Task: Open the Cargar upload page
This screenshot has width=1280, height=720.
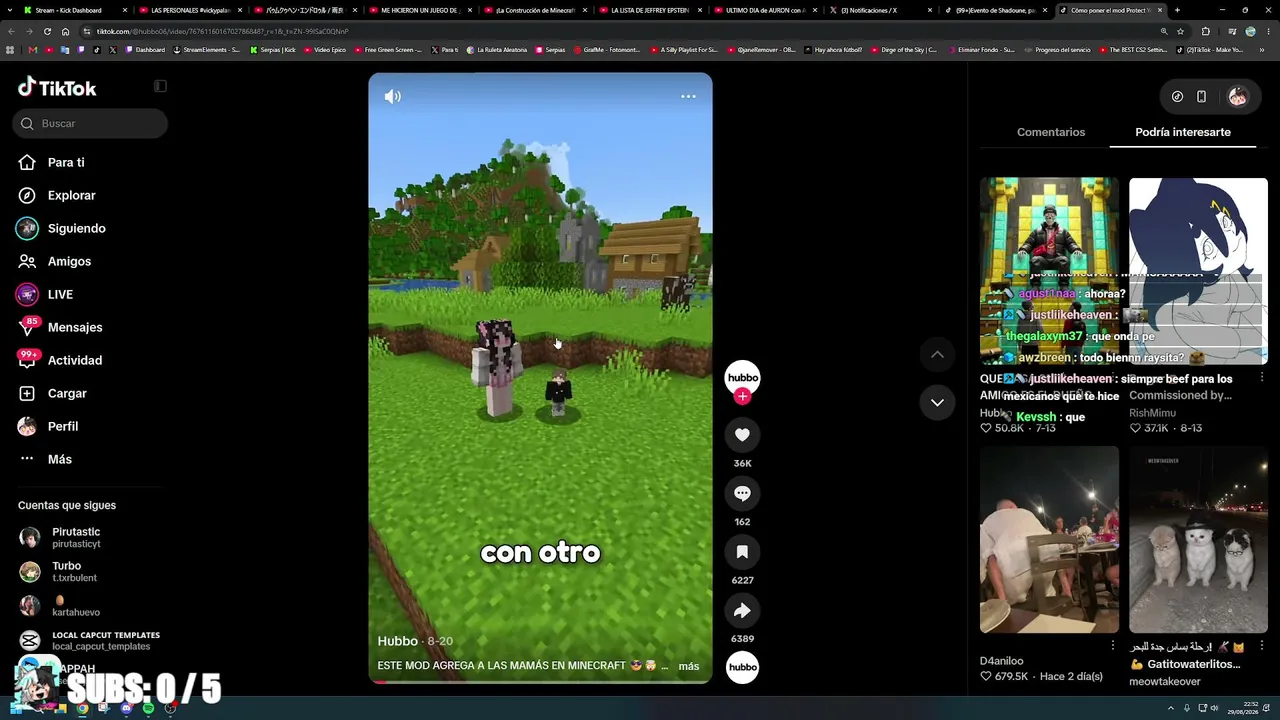Action: (67, 393)
